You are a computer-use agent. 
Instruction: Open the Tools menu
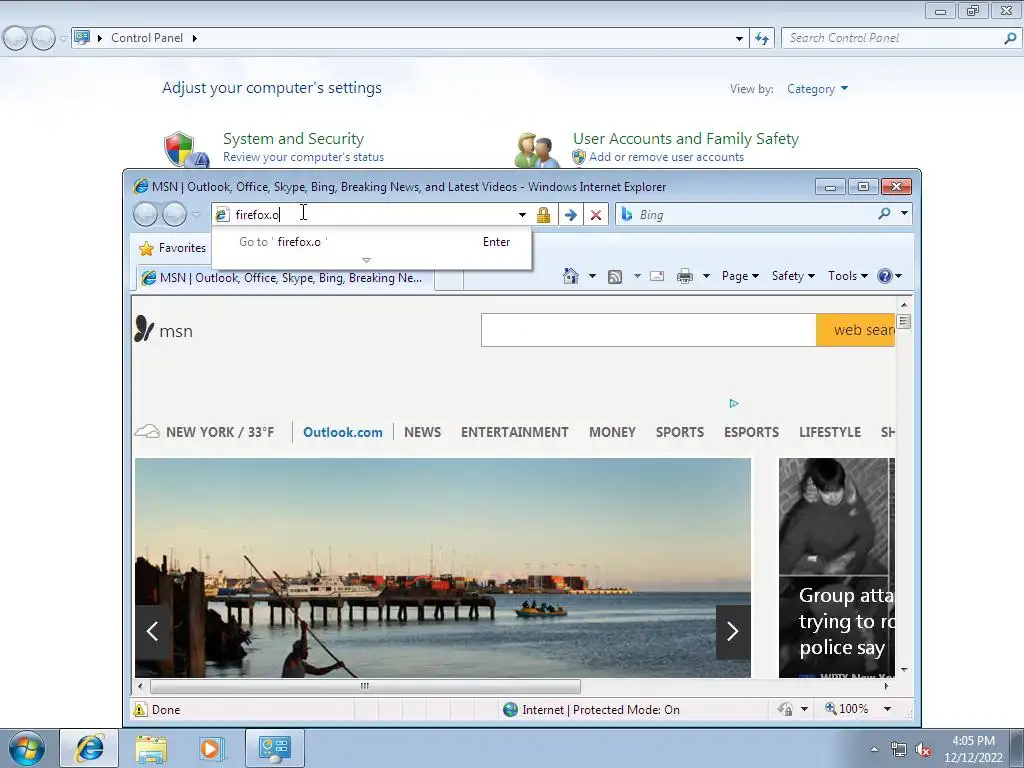[848, 276]
